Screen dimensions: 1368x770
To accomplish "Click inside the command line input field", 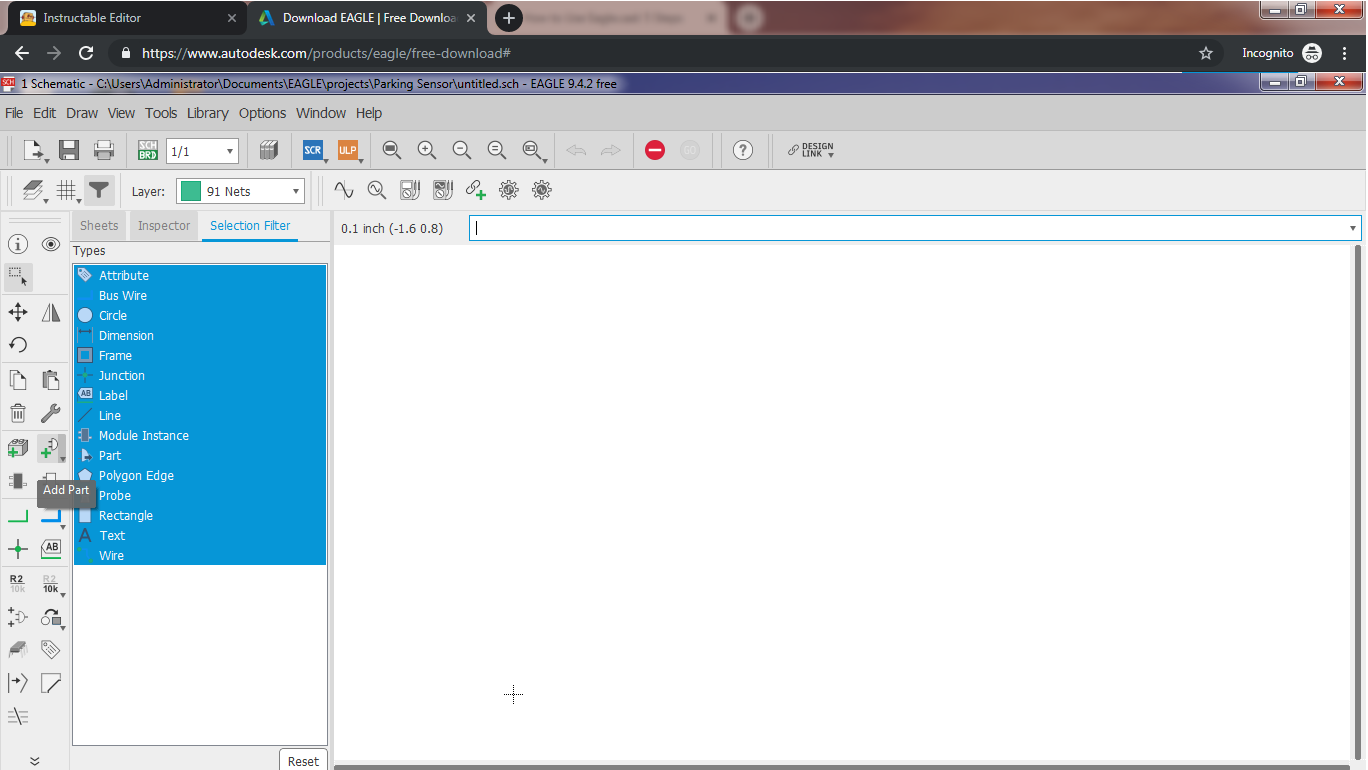I will 900,228.
